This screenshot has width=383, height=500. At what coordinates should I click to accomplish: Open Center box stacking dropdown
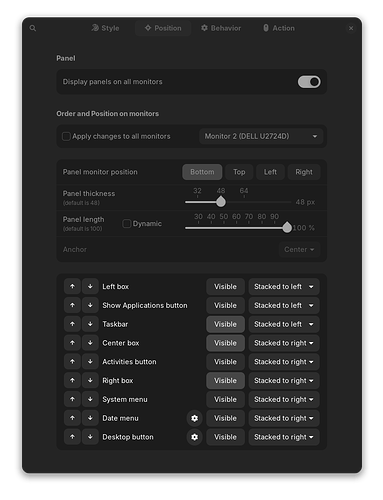[x=284, y=343]
